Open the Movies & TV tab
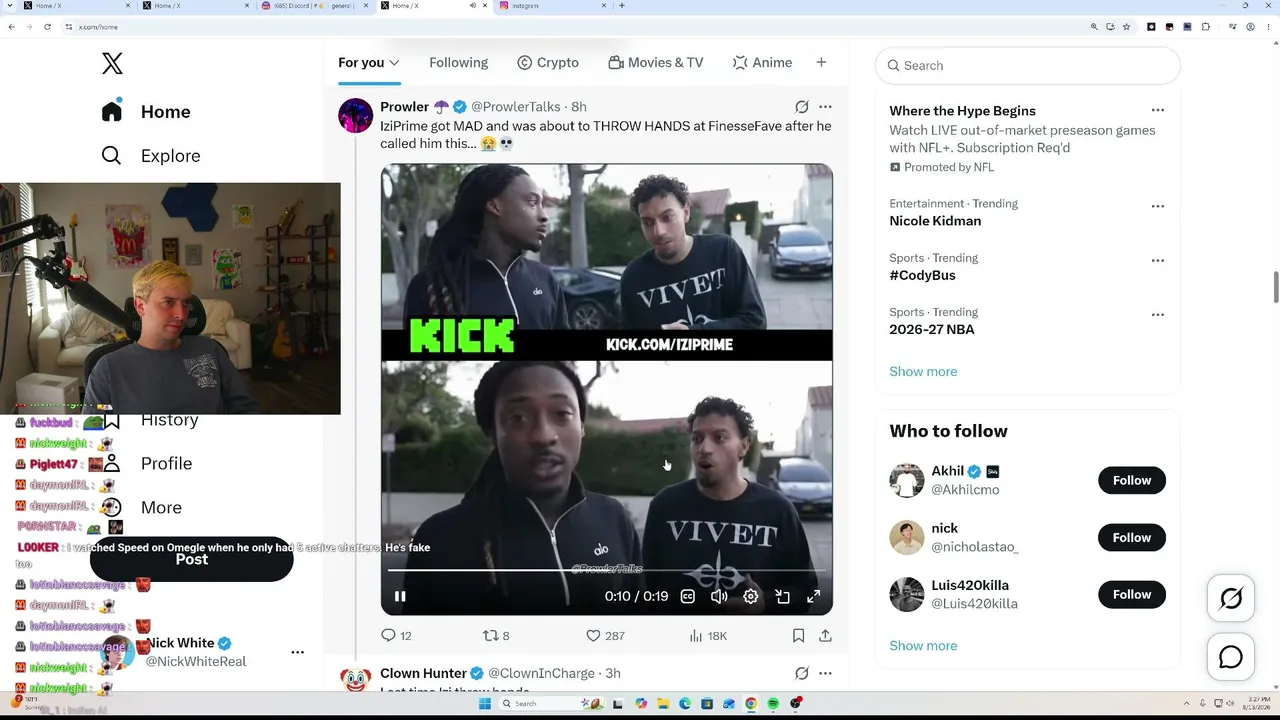Image resolution: width=1280 pixels, height=720 pixels. [656, 62]
